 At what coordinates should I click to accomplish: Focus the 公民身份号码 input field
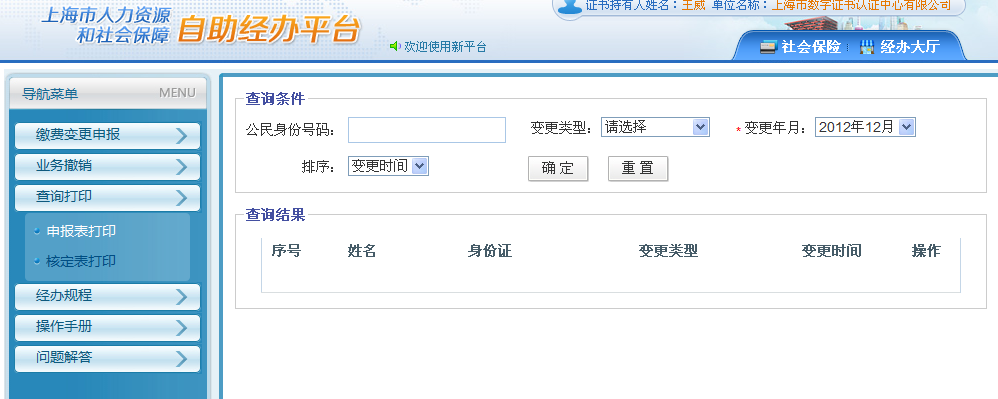pos(427,130)
